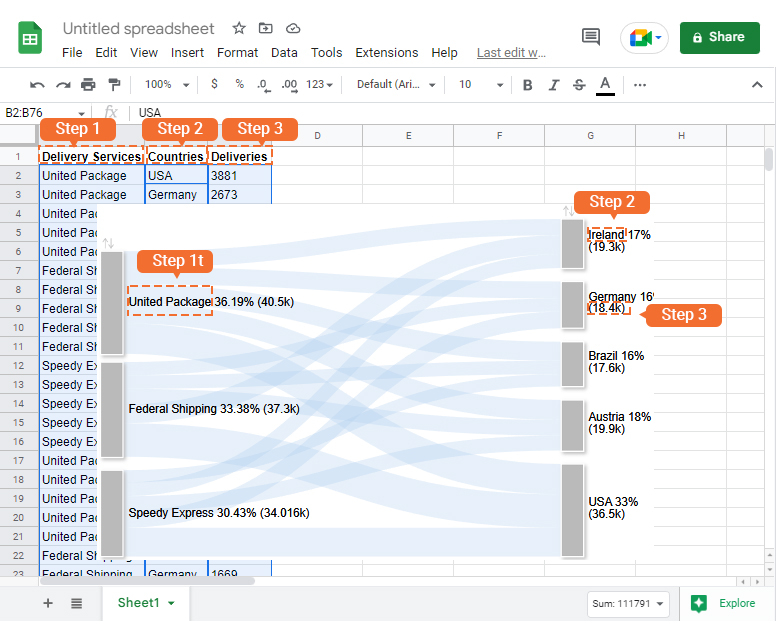Open the all sheets list
Image resolution: width=776 pixels, height=642 pixels.
(x=76, y=603)
